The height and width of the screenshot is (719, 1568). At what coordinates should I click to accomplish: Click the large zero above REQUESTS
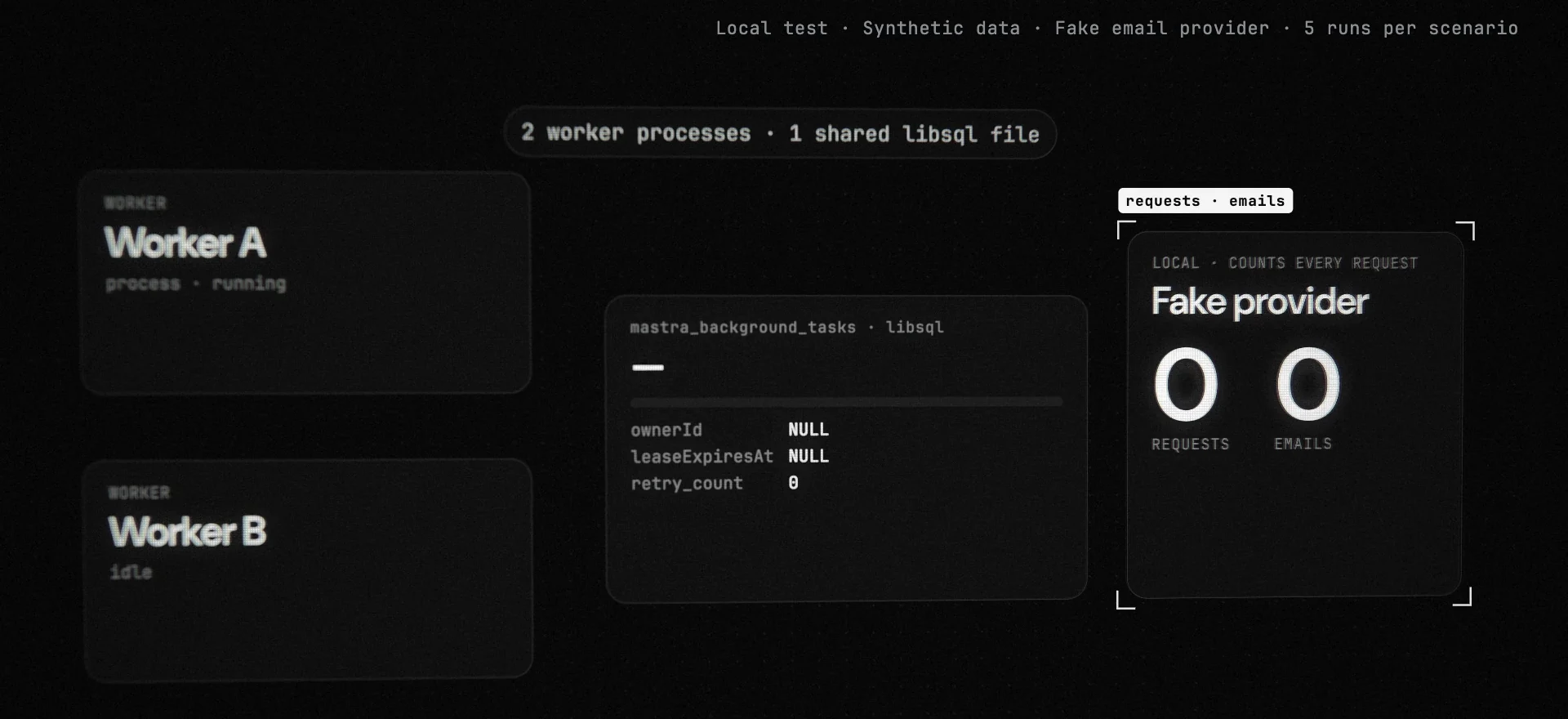pyautogui.click(x=1186, y=383)
